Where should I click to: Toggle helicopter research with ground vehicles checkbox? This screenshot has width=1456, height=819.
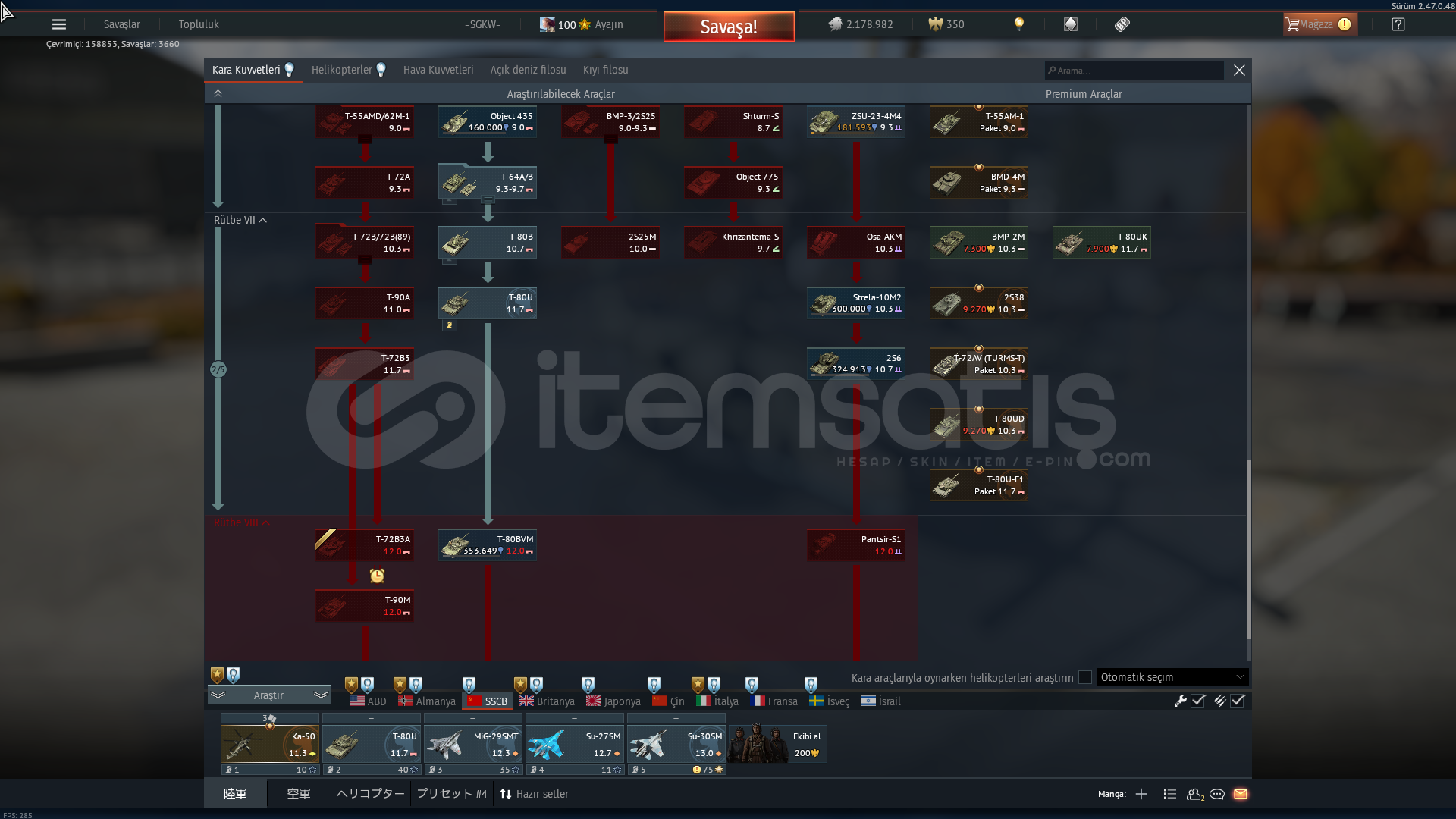pos(1085,677)
